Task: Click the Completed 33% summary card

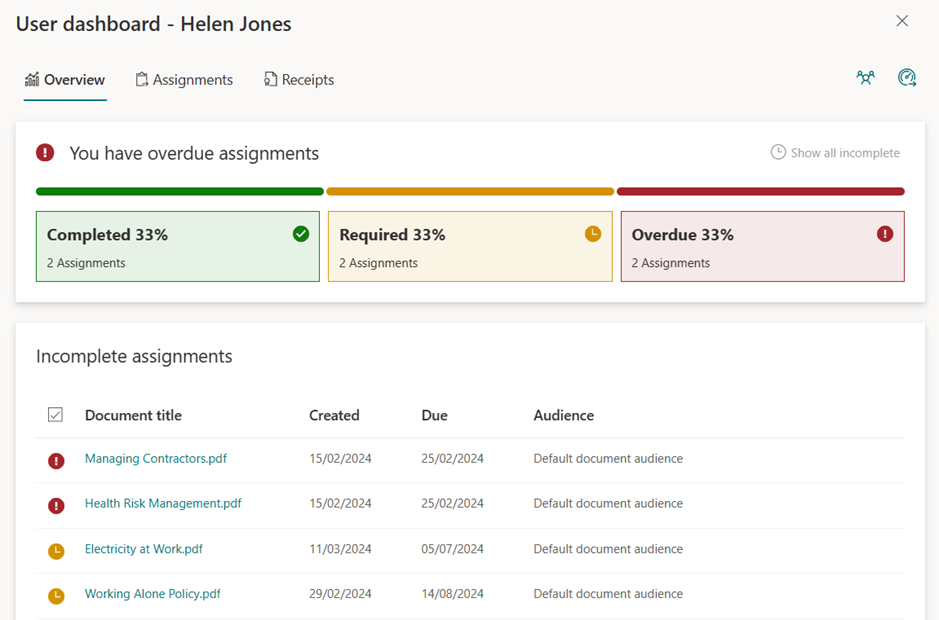Action: 177,246
